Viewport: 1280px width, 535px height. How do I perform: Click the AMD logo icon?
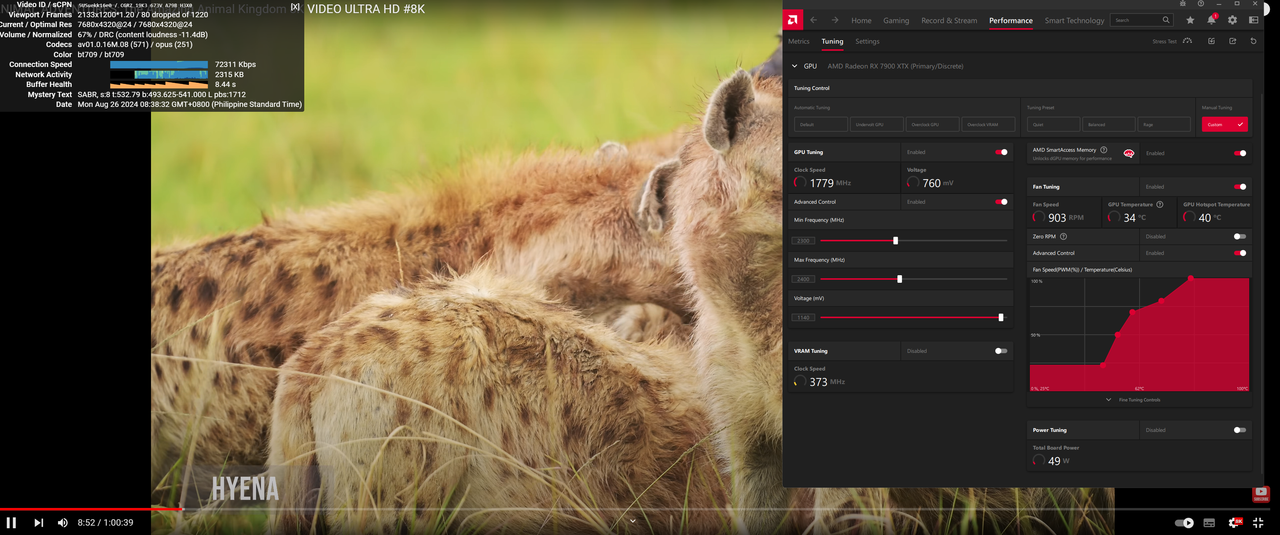792,20
